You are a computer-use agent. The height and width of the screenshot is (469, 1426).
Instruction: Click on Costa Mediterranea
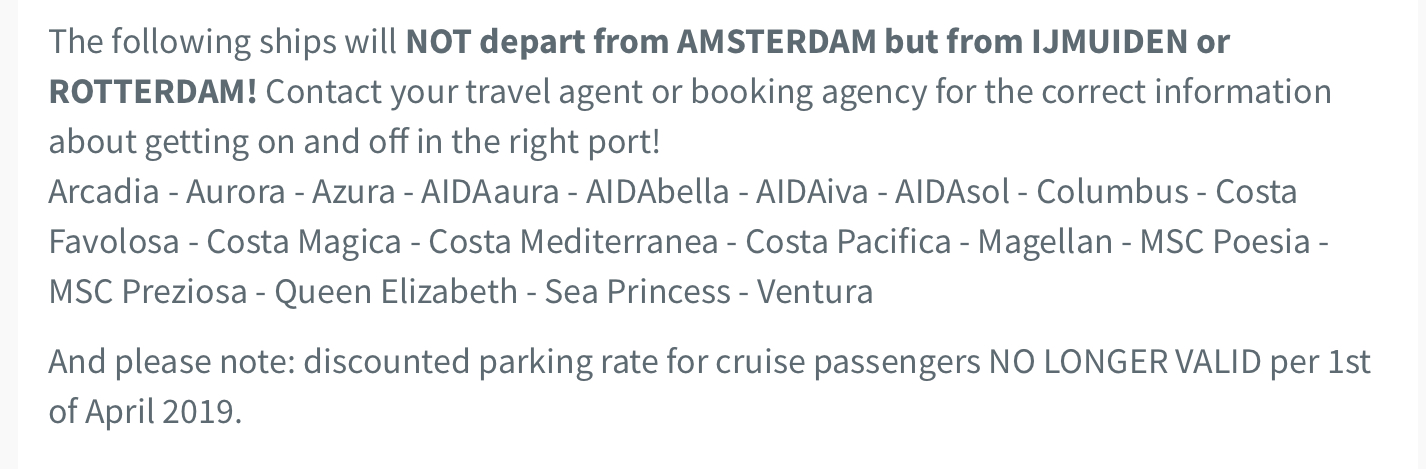573,241
